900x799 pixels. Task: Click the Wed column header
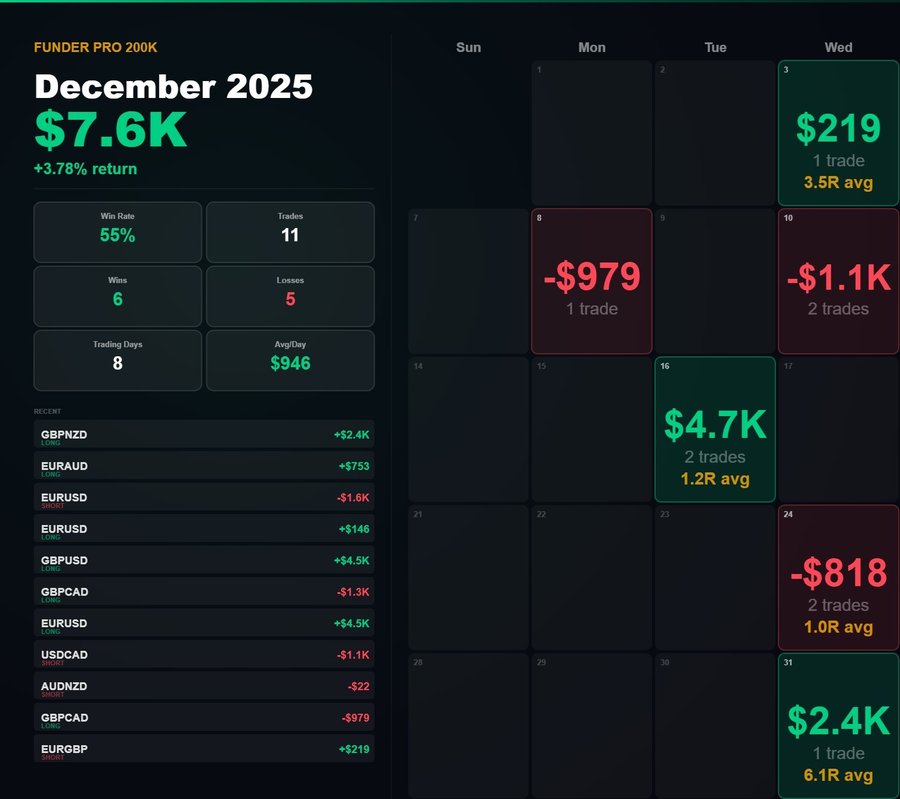tap(839, 48)
